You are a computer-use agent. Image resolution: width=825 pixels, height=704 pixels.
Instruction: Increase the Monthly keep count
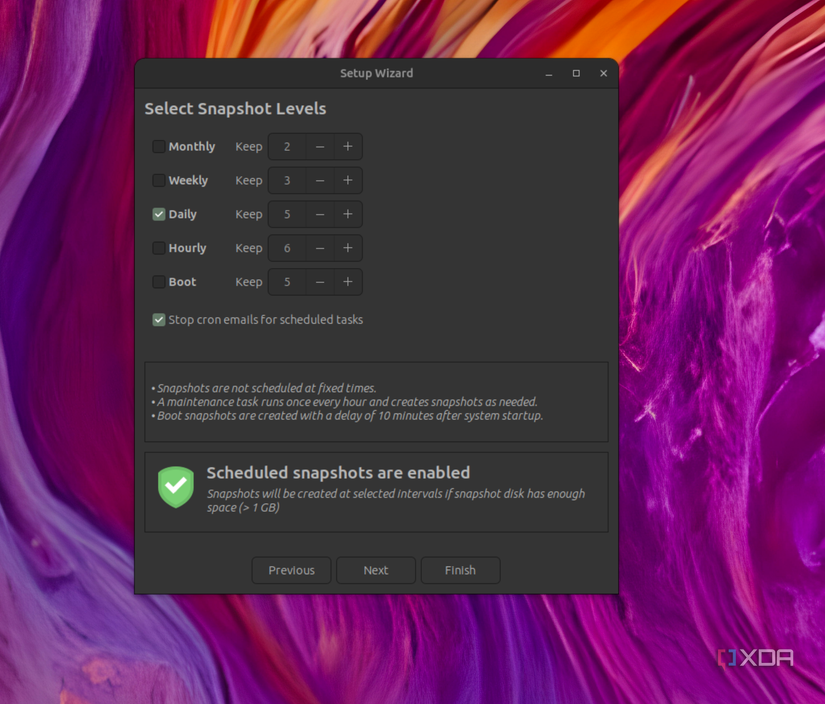tap(348, 146)
